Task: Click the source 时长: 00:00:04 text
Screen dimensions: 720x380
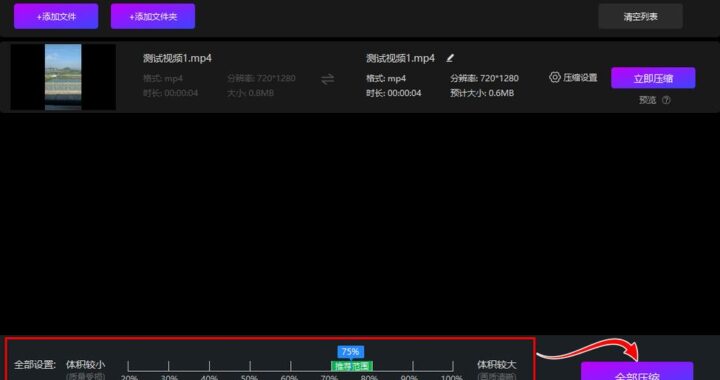Action: pyautogui.click(x=170, y=93)
